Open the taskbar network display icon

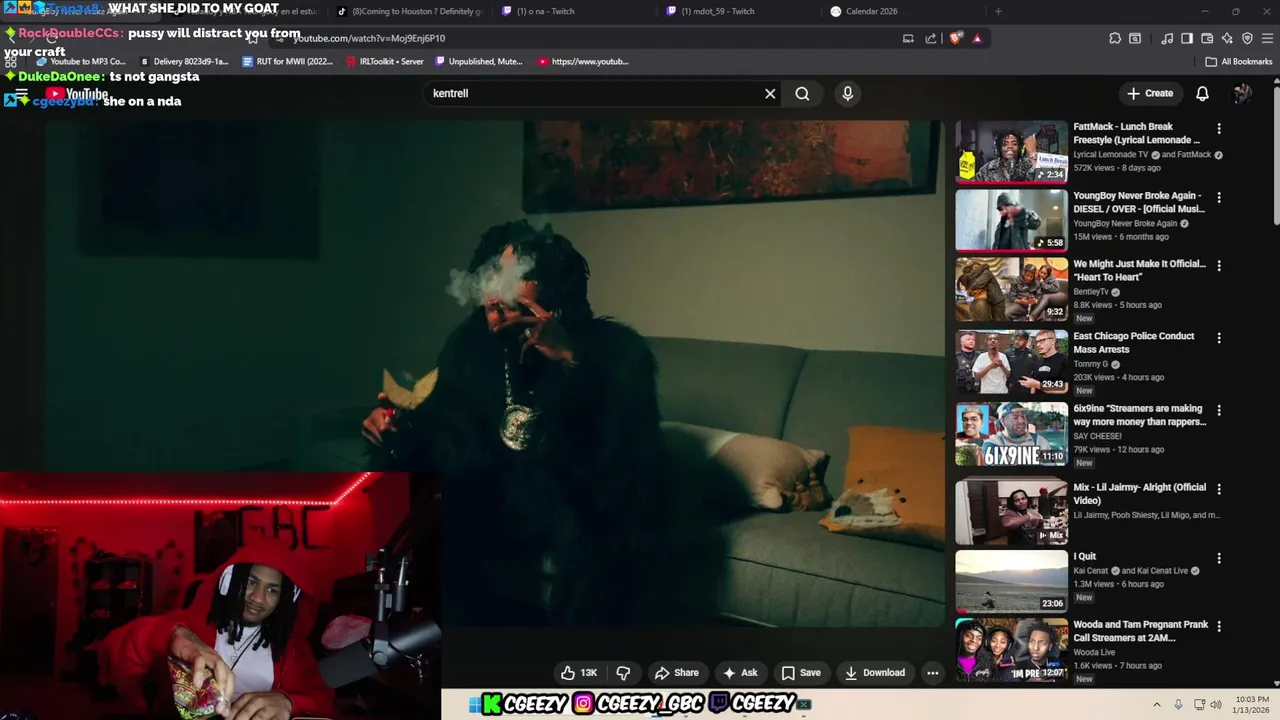click(x=1199, y=704)
